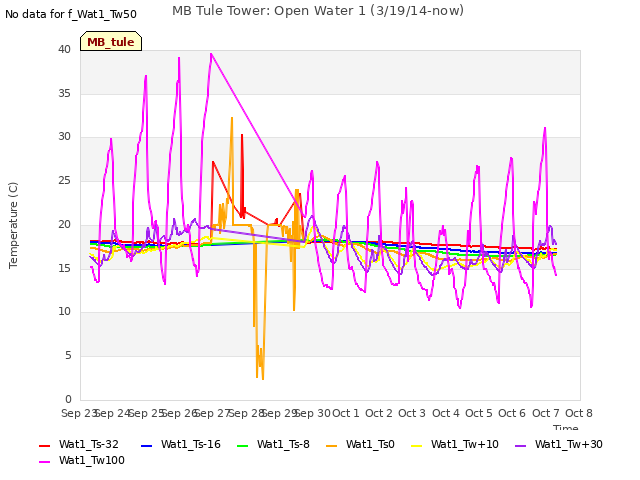The height and width of the screenshot is (480, 640).
Task: Click the green Wat1_Ts-8 legend swatch
Action: click(x=242, y=445)
